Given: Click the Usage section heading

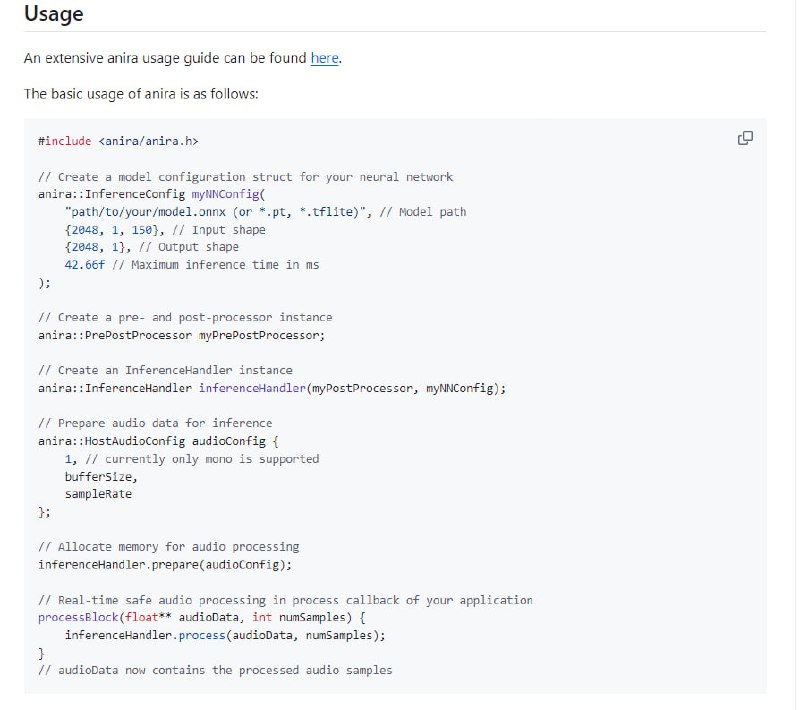Looking at the screenshot, I should point(54,15).
